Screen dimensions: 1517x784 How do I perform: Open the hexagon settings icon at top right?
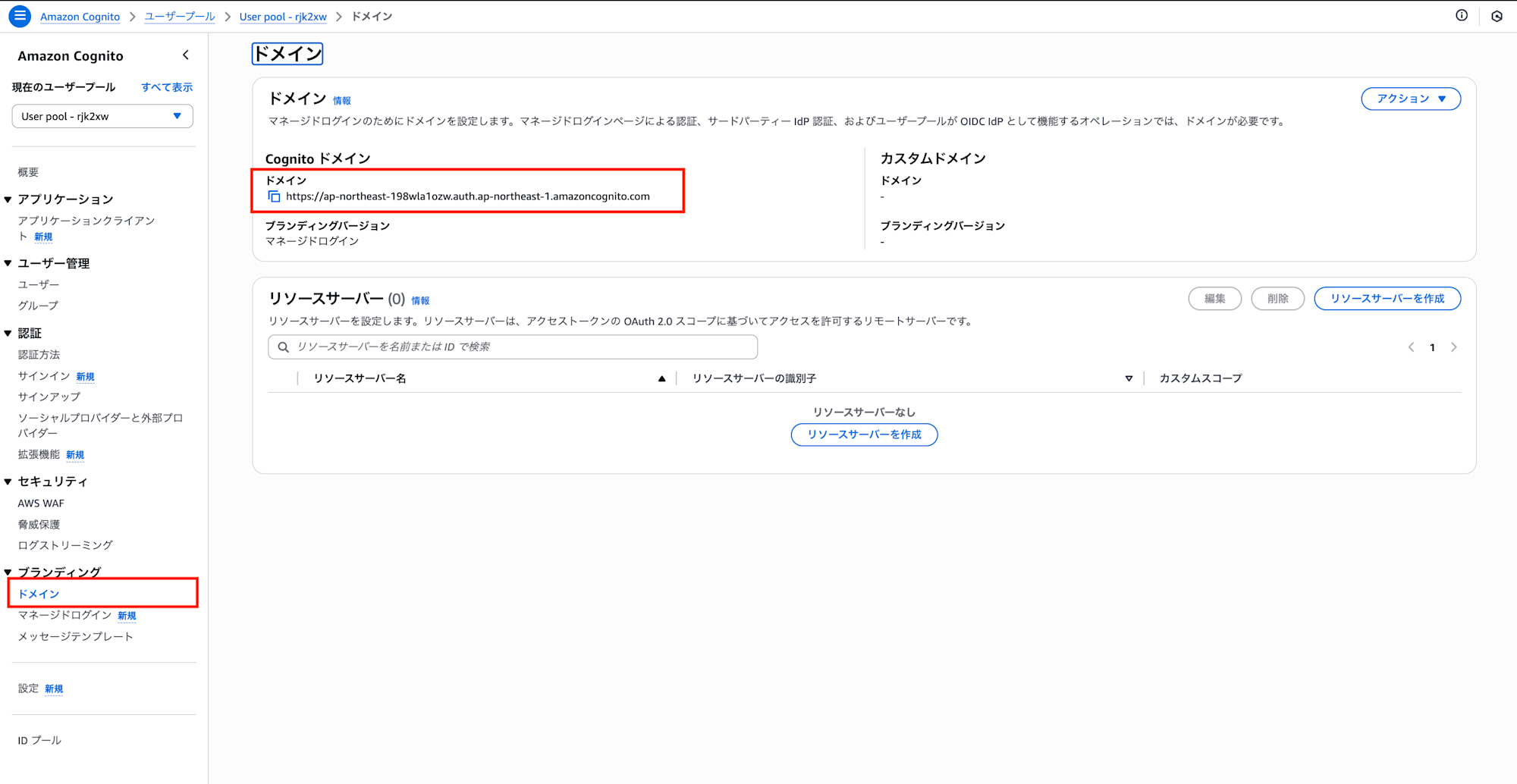coord(1497,16)
